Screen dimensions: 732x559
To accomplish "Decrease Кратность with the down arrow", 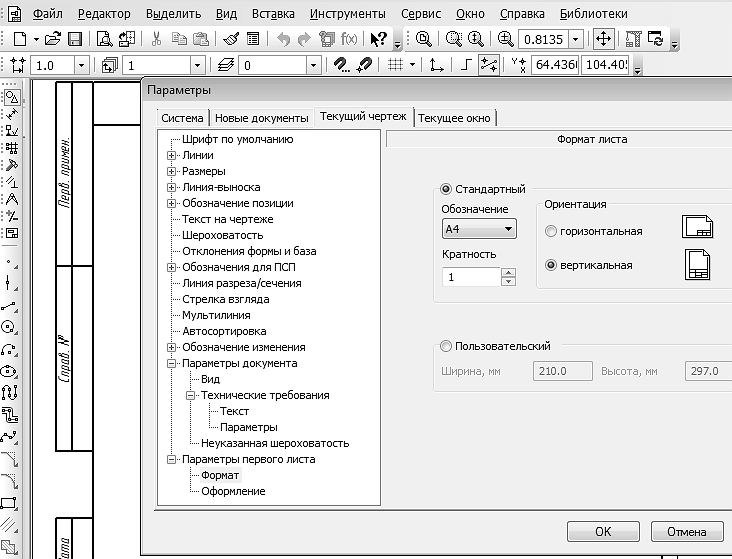I will 508,281.
